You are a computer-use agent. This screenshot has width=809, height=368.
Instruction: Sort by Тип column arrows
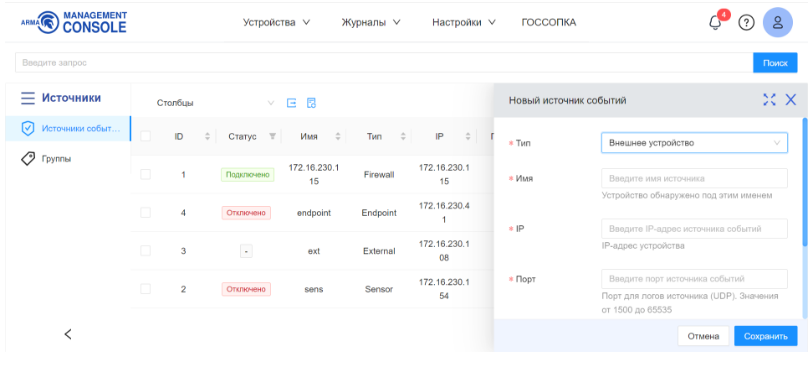(x=403, y=136)
